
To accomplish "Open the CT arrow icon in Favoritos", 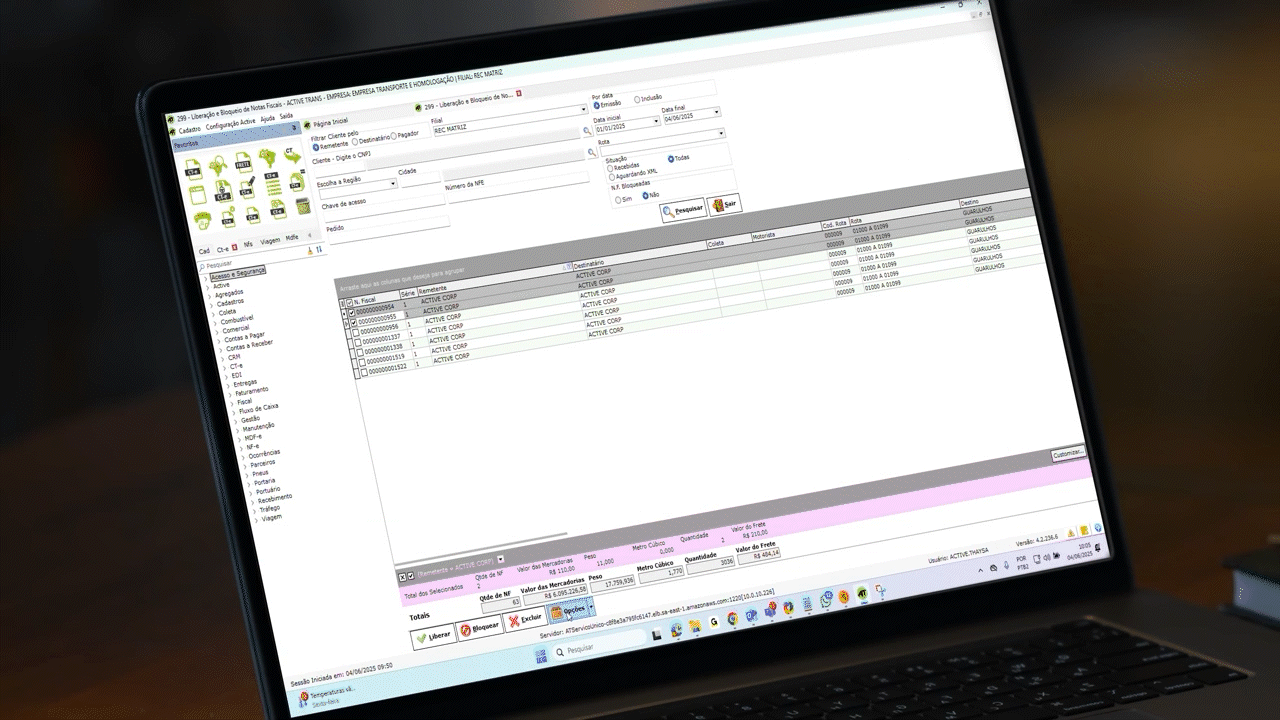I will 292,155.
